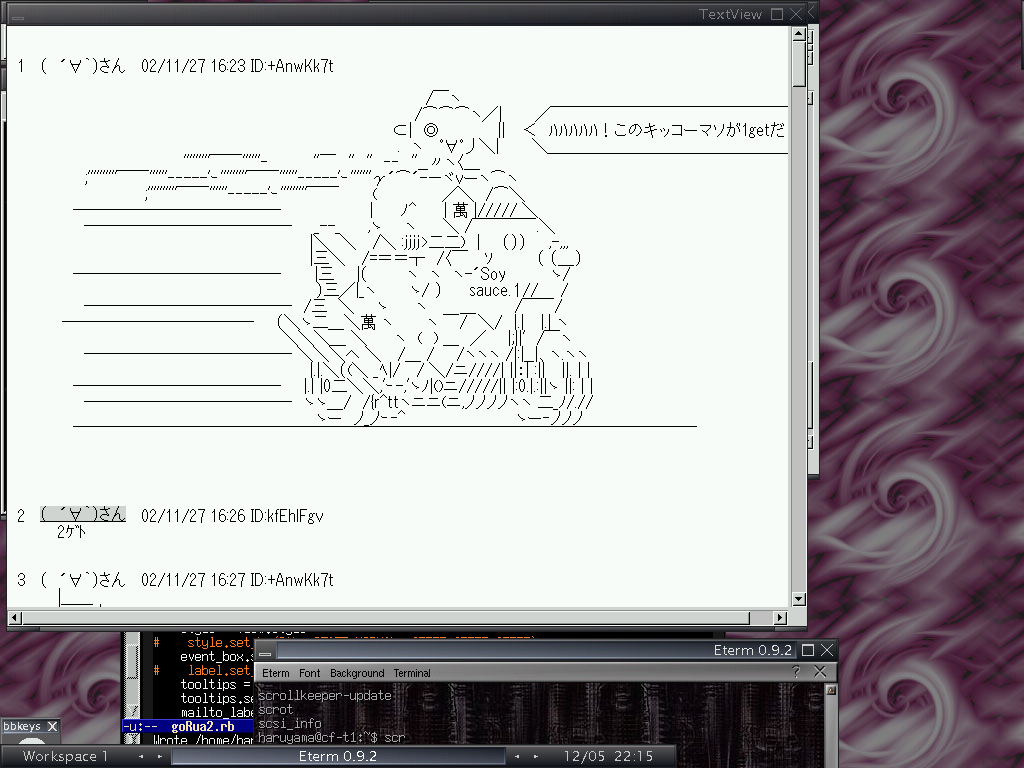Click Eterm scrollbar up arrow

click(831, 690)
